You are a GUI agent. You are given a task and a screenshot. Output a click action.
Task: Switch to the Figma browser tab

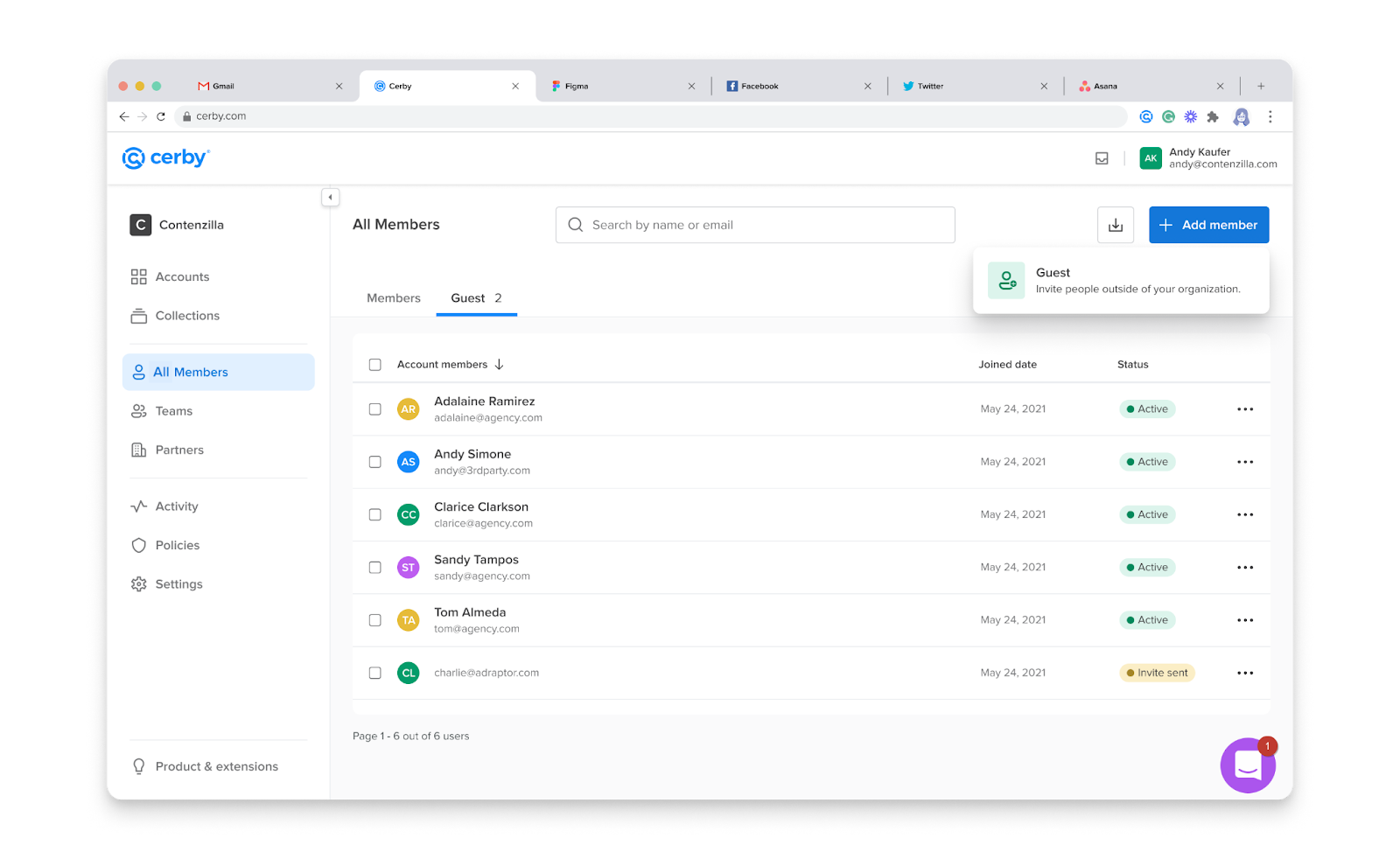624,86
